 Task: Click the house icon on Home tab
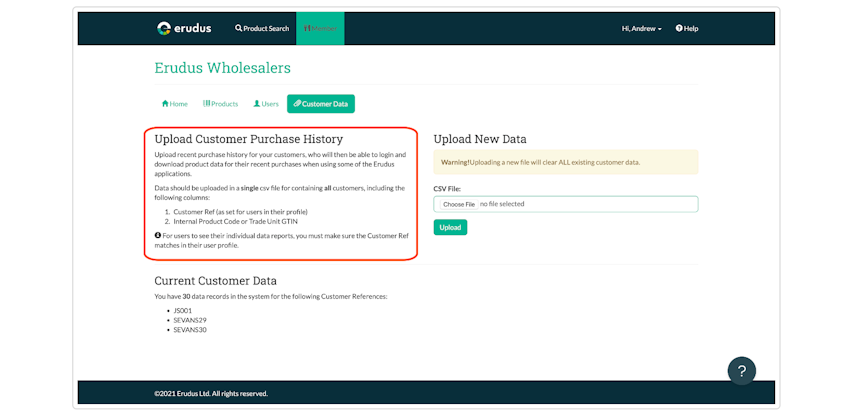coord(165,103)
